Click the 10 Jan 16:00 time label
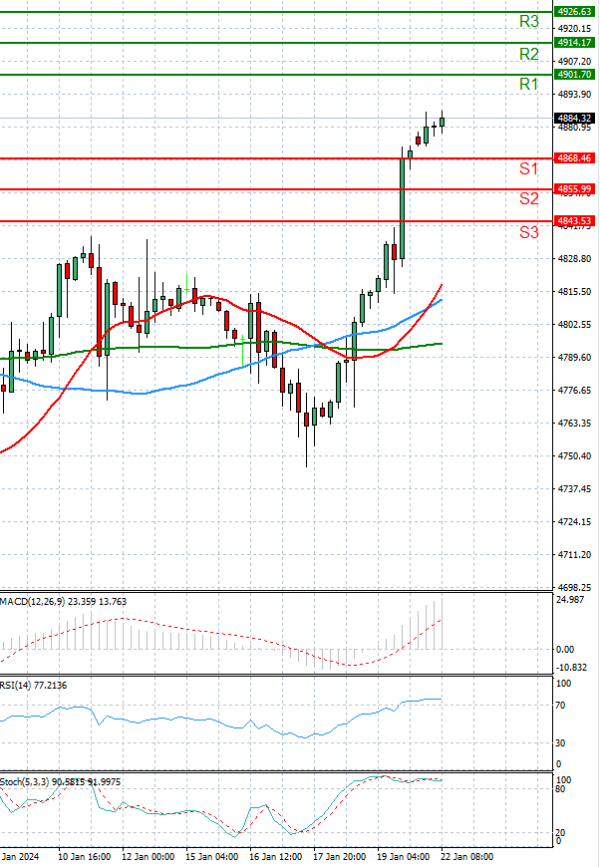Screen dimensions: 600x867 (x=84, y=856)
